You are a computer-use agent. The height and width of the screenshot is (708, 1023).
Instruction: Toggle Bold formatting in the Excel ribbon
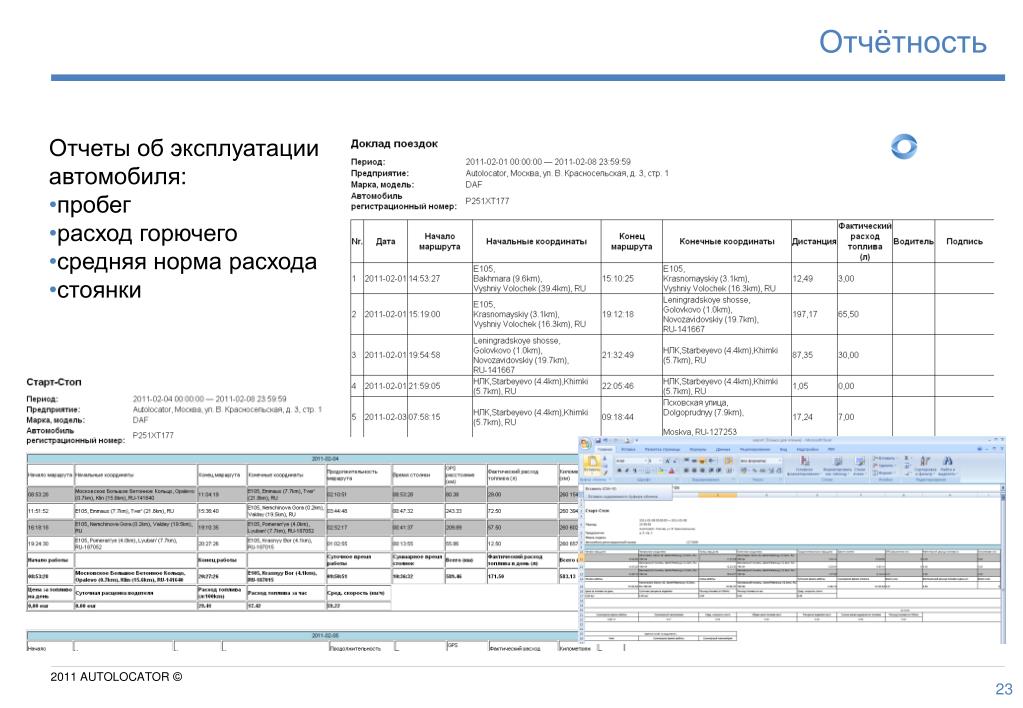[x=619, y=470]
